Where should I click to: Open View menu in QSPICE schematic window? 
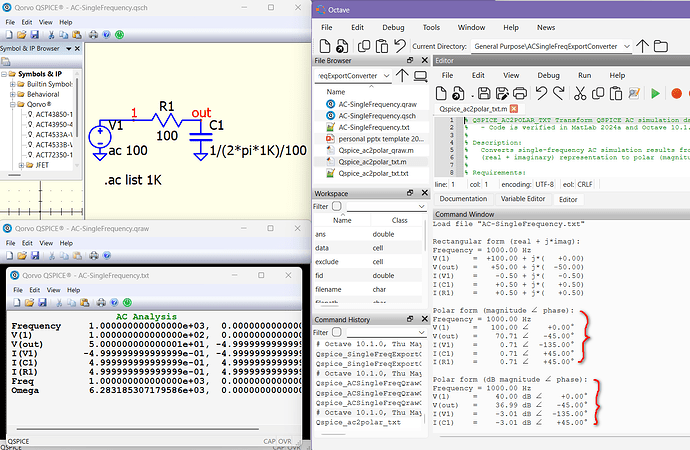click(46, 22)
